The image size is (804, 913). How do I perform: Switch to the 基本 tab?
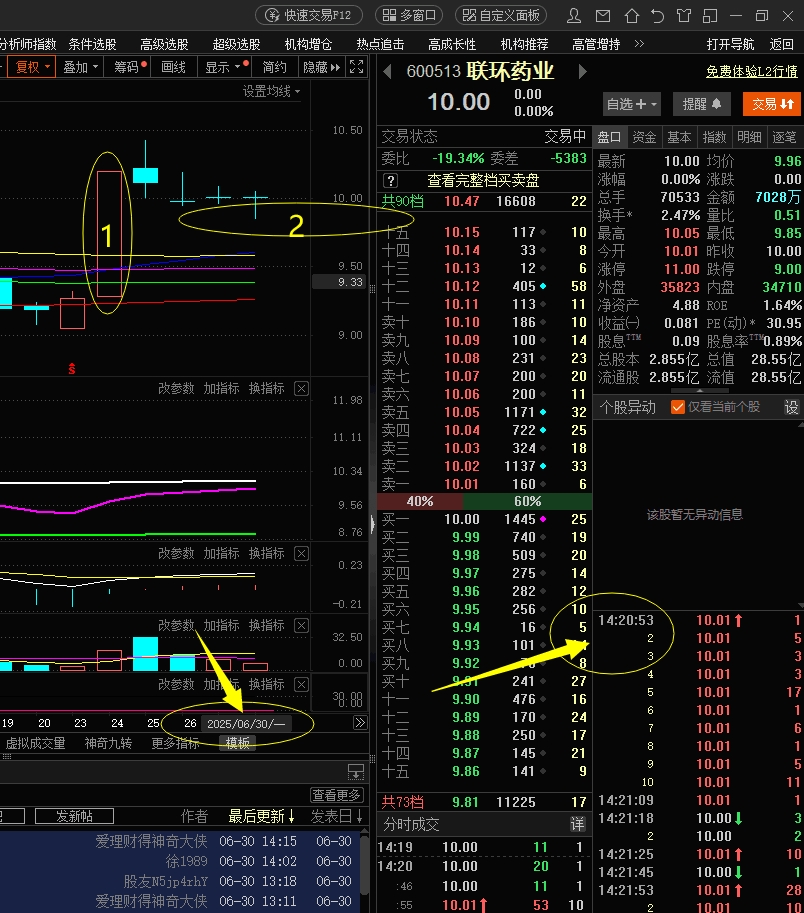coord(679,137)
